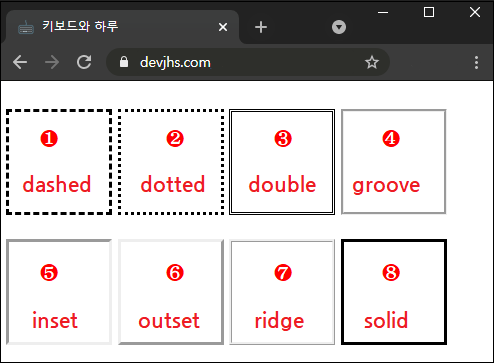Click the forward navigation arrow

point(52,62)
